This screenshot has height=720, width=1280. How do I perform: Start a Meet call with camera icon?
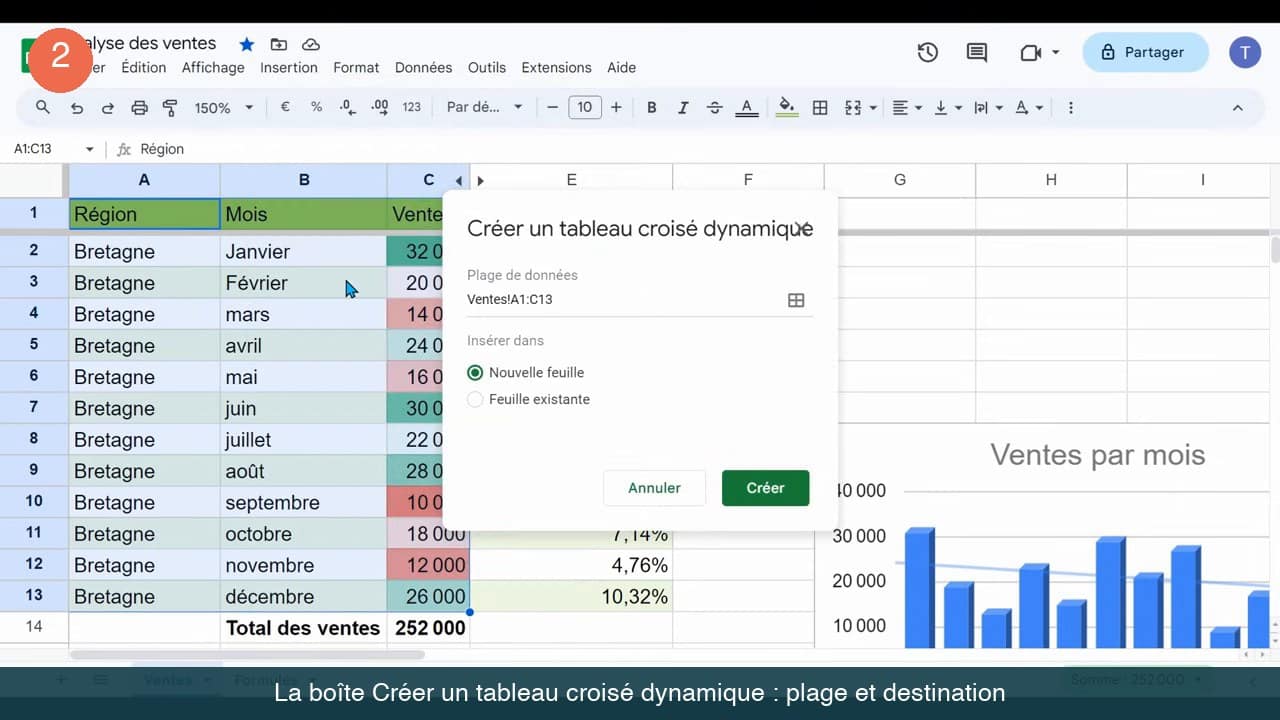coord(1030,52)
